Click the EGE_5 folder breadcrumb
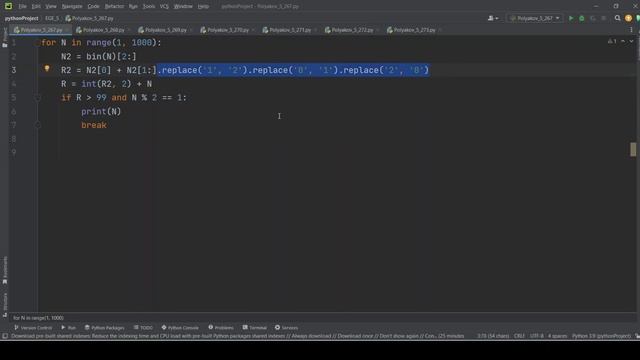Viewport: 640px width, 360px height. click(52, 18)
